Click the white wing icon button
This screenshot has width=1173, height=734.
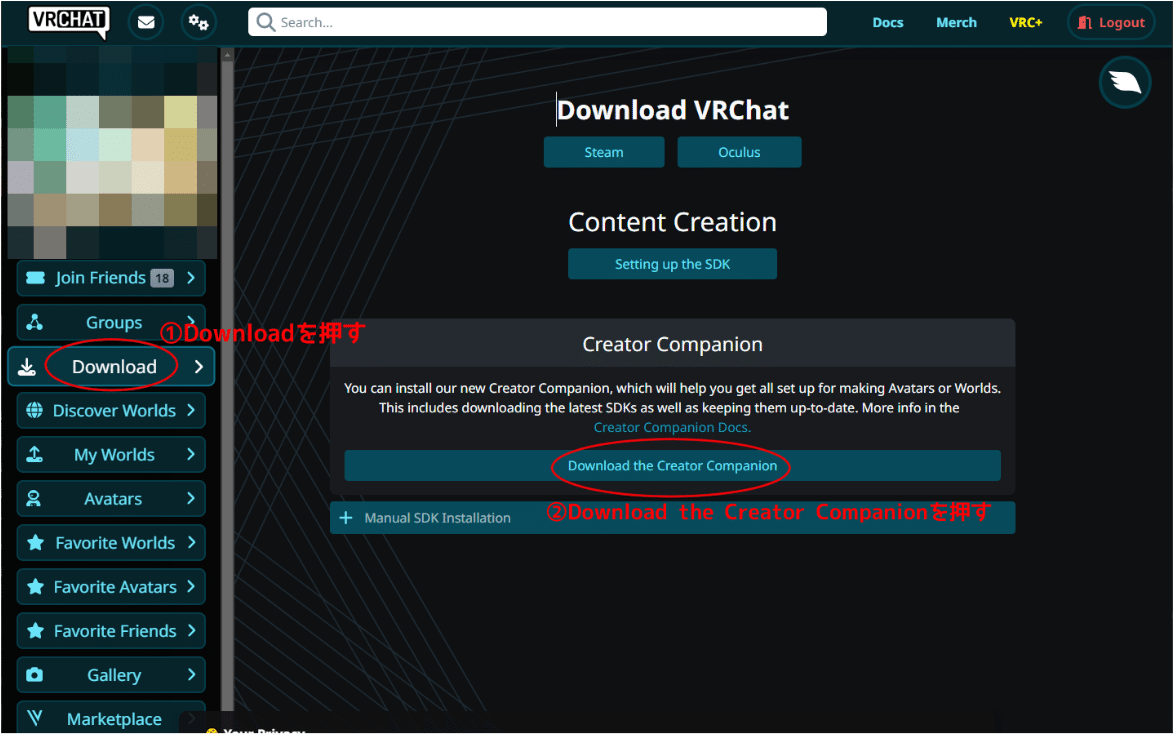pyautogui.click(x=1125, y=82)
